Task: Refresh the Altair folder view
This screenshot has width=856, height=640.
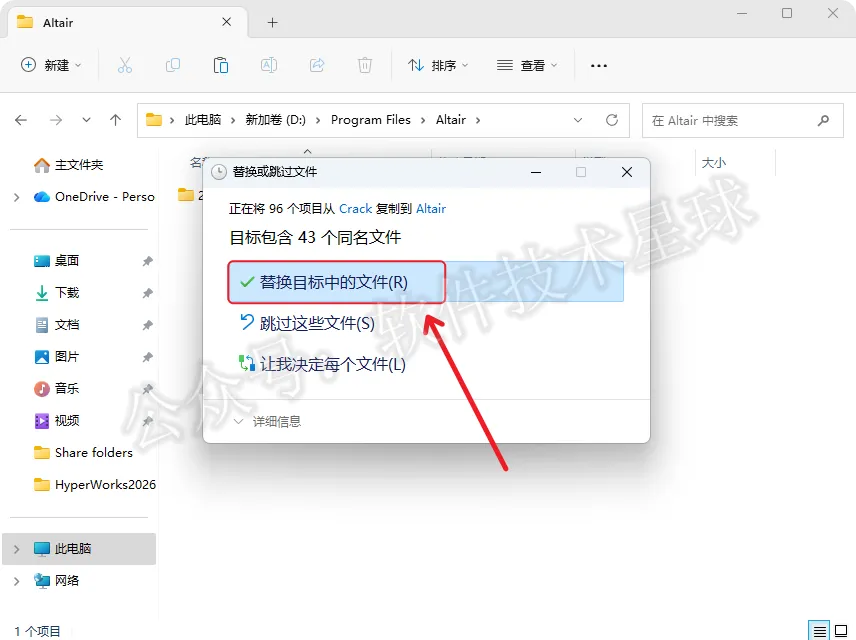Action: (x=612, y=120)
